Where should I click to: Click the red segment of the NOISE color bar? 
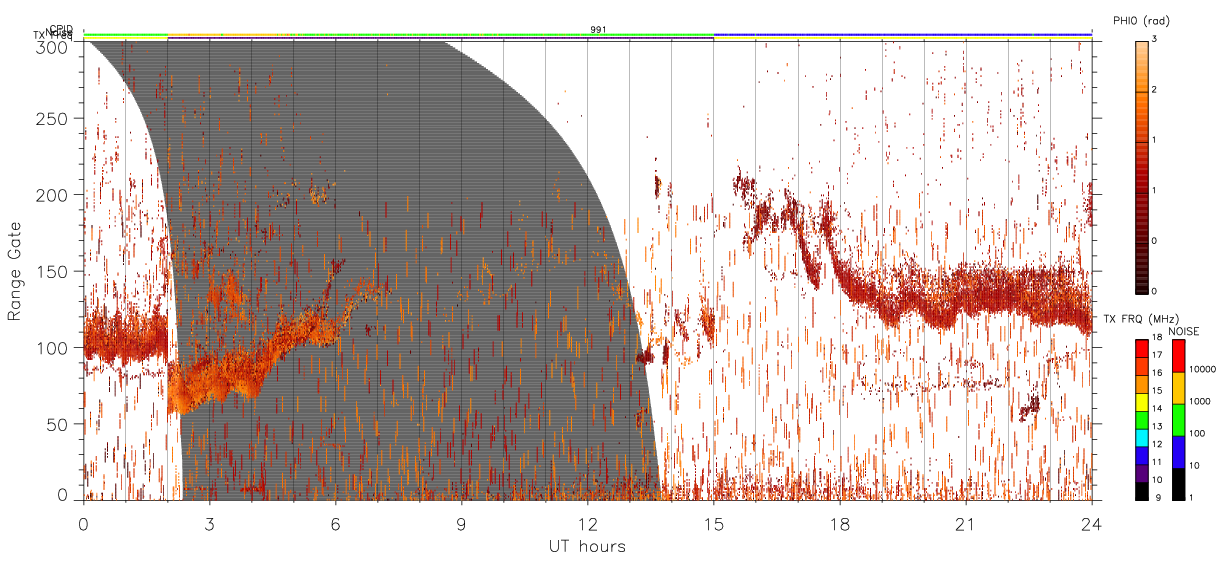point(1178,356)
